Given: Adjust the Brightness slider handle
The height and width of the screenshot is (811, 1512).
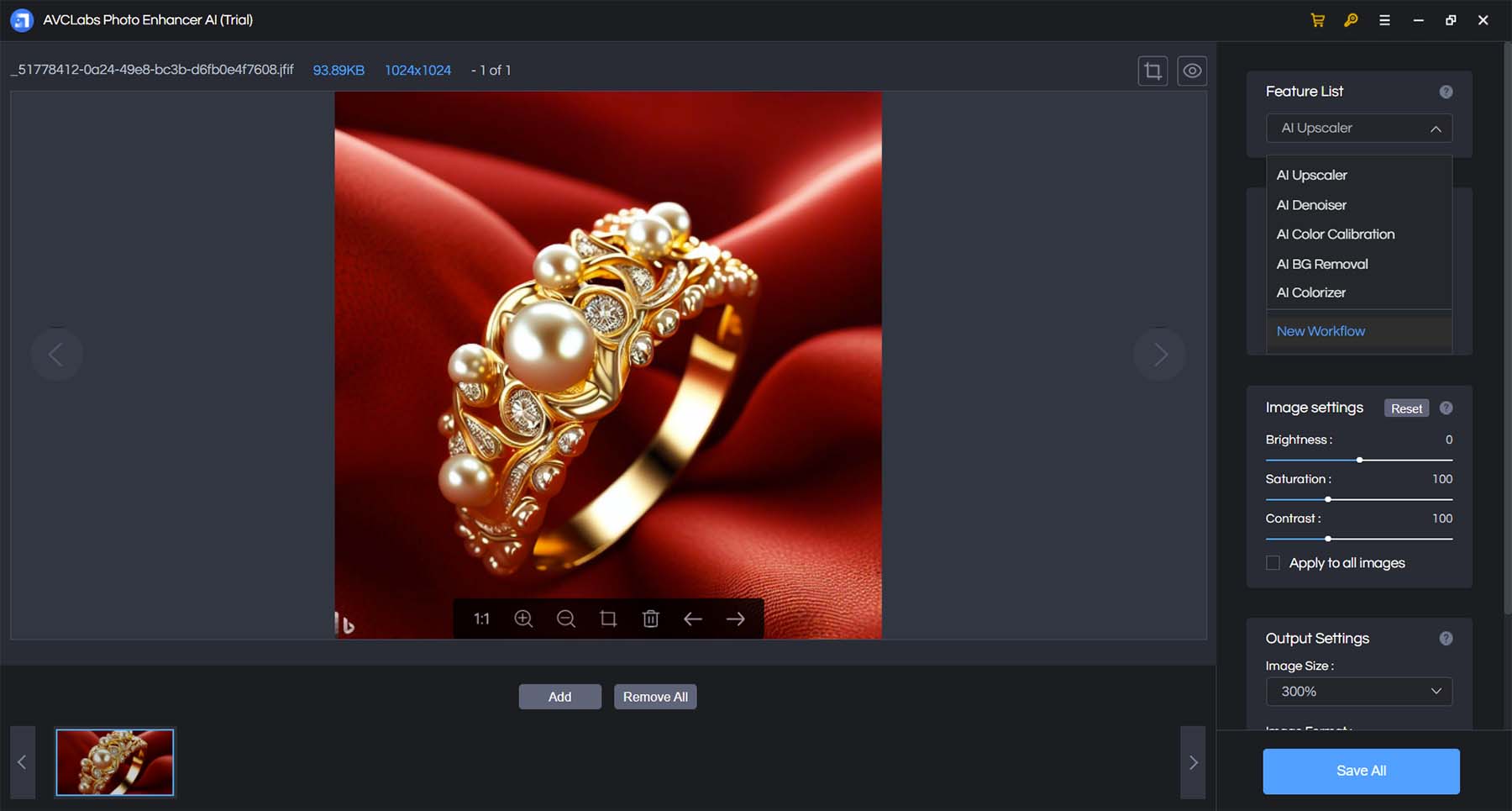Looking at the screenshot, I should click(x=1359, y=460).
